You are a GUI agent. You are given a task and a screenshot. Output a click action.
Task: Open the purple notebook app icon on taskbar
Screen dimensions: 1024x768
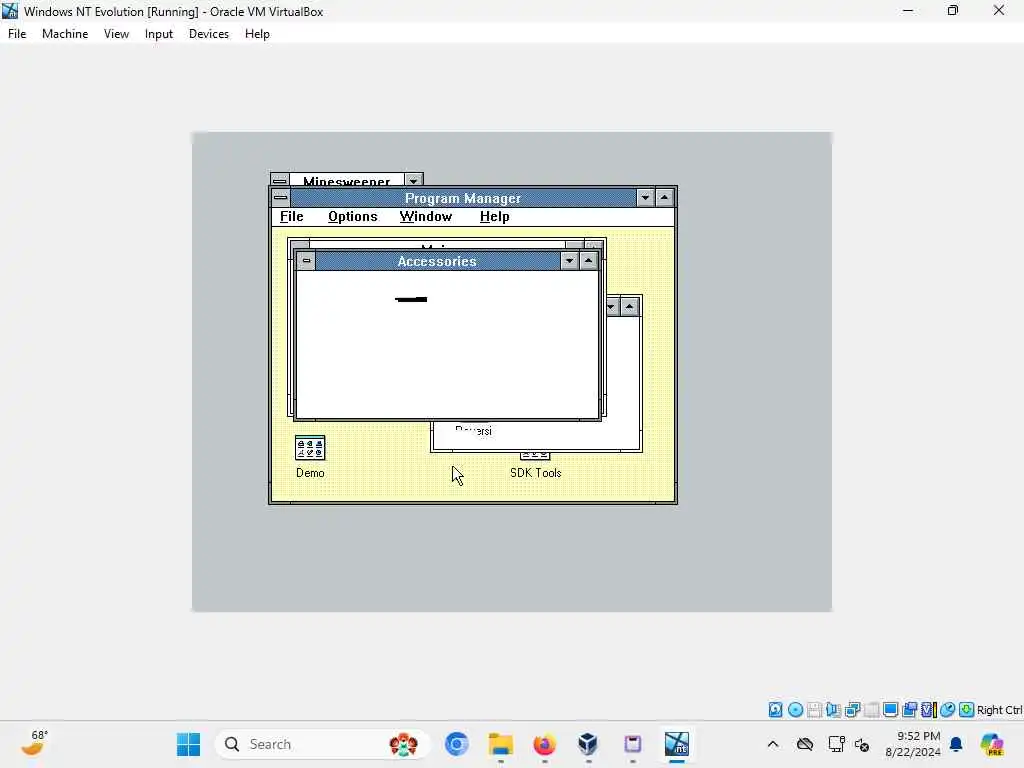point(632,744)
